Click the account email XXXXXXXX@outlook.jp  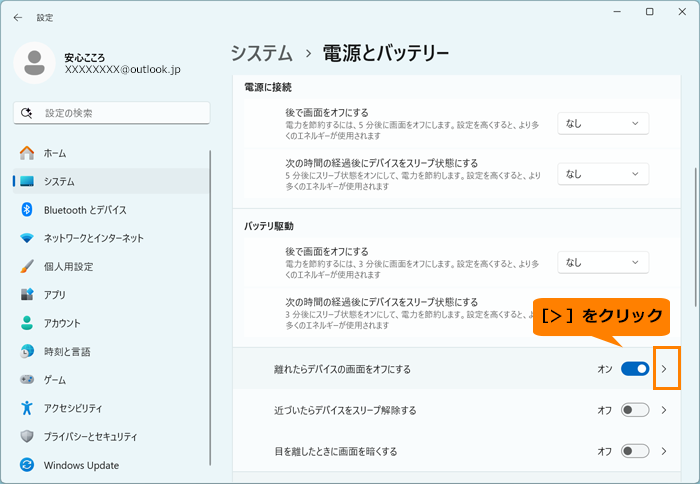(x=122, y=69)
